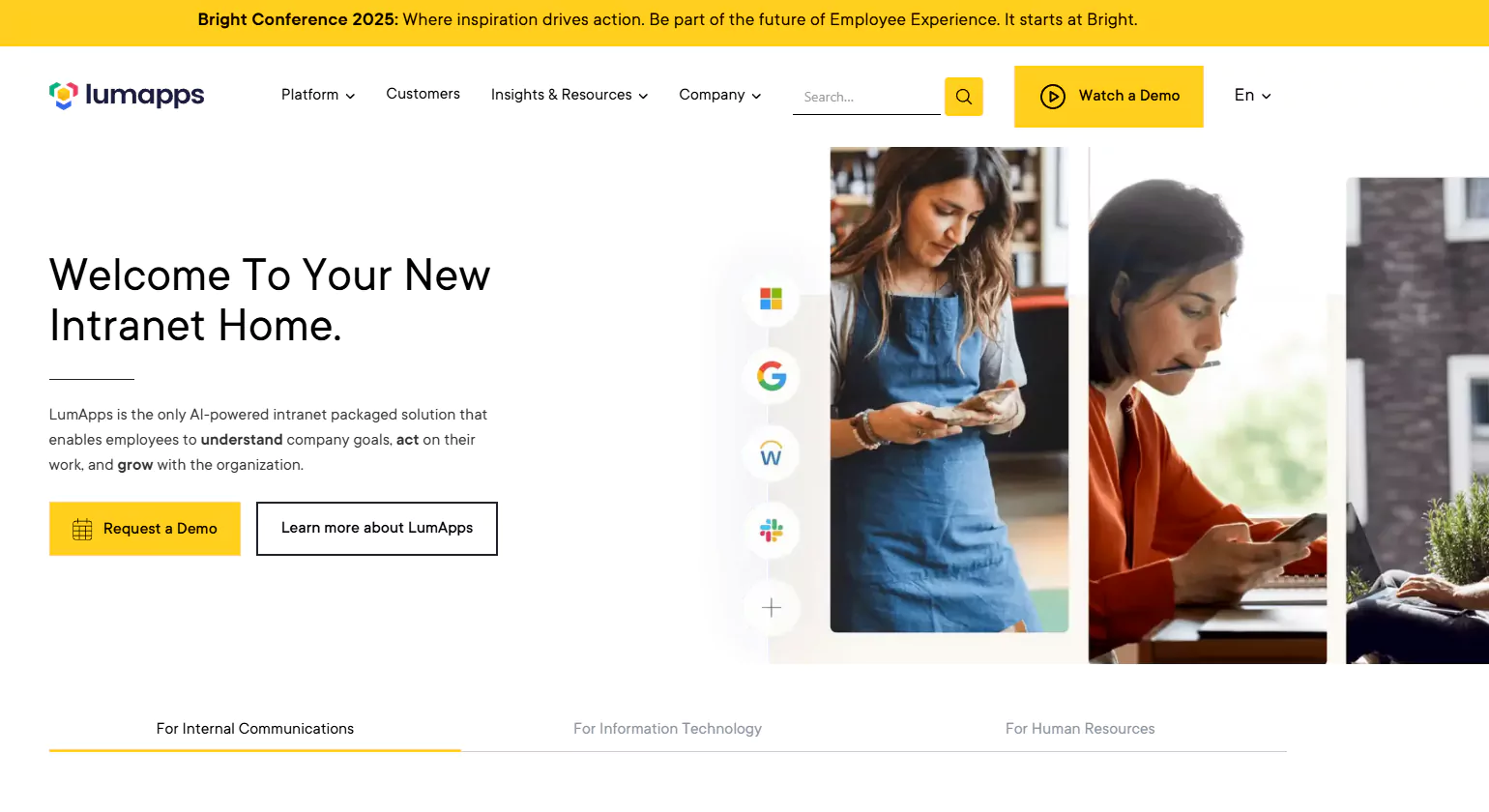
Task: Click the Workday integration icon
Action: click(771, 454)
